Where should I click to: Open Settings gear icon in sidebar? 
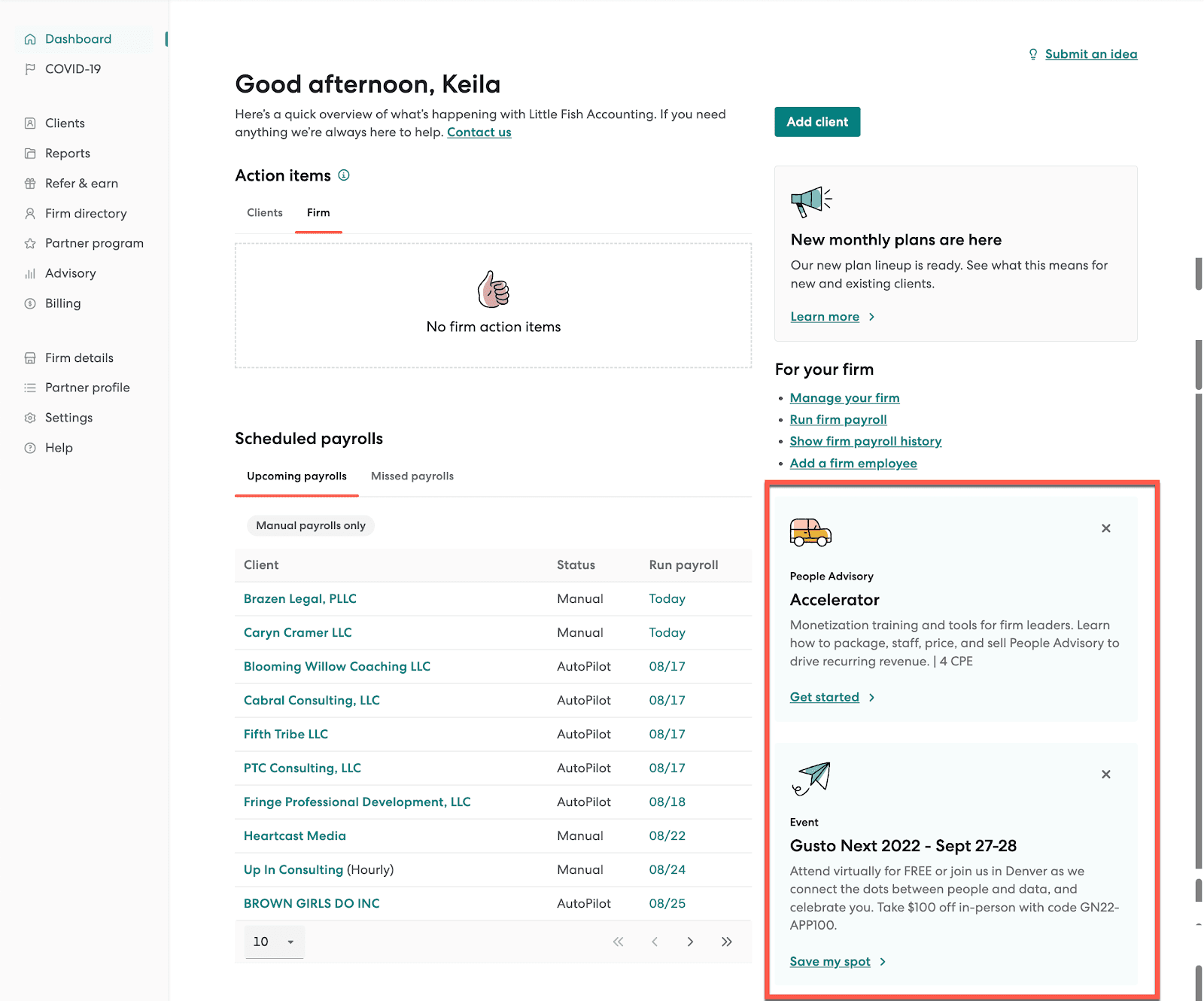pos(30,418)
